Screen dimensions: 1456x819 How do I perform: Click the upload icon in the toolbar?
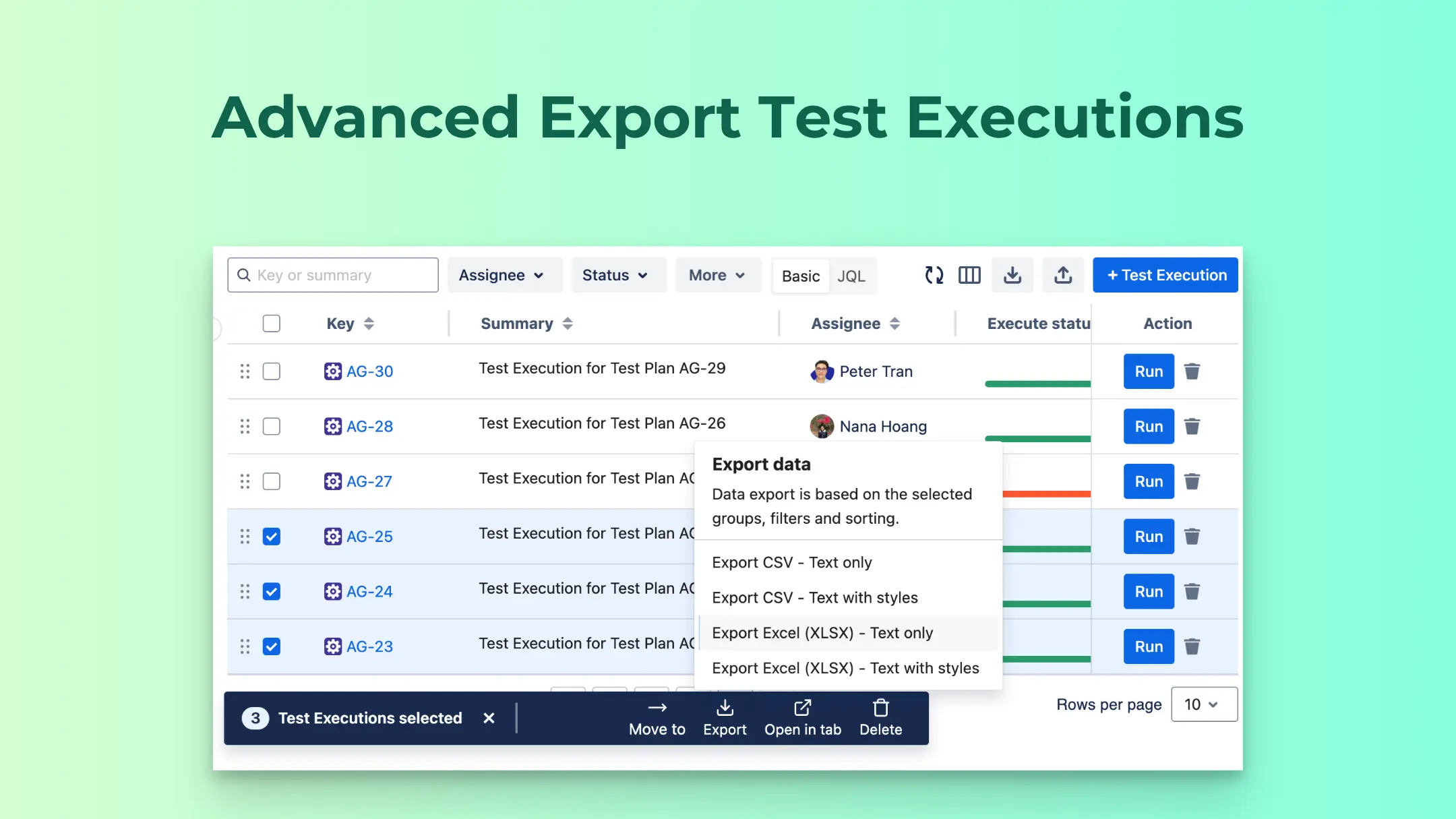click(1063, 275)
